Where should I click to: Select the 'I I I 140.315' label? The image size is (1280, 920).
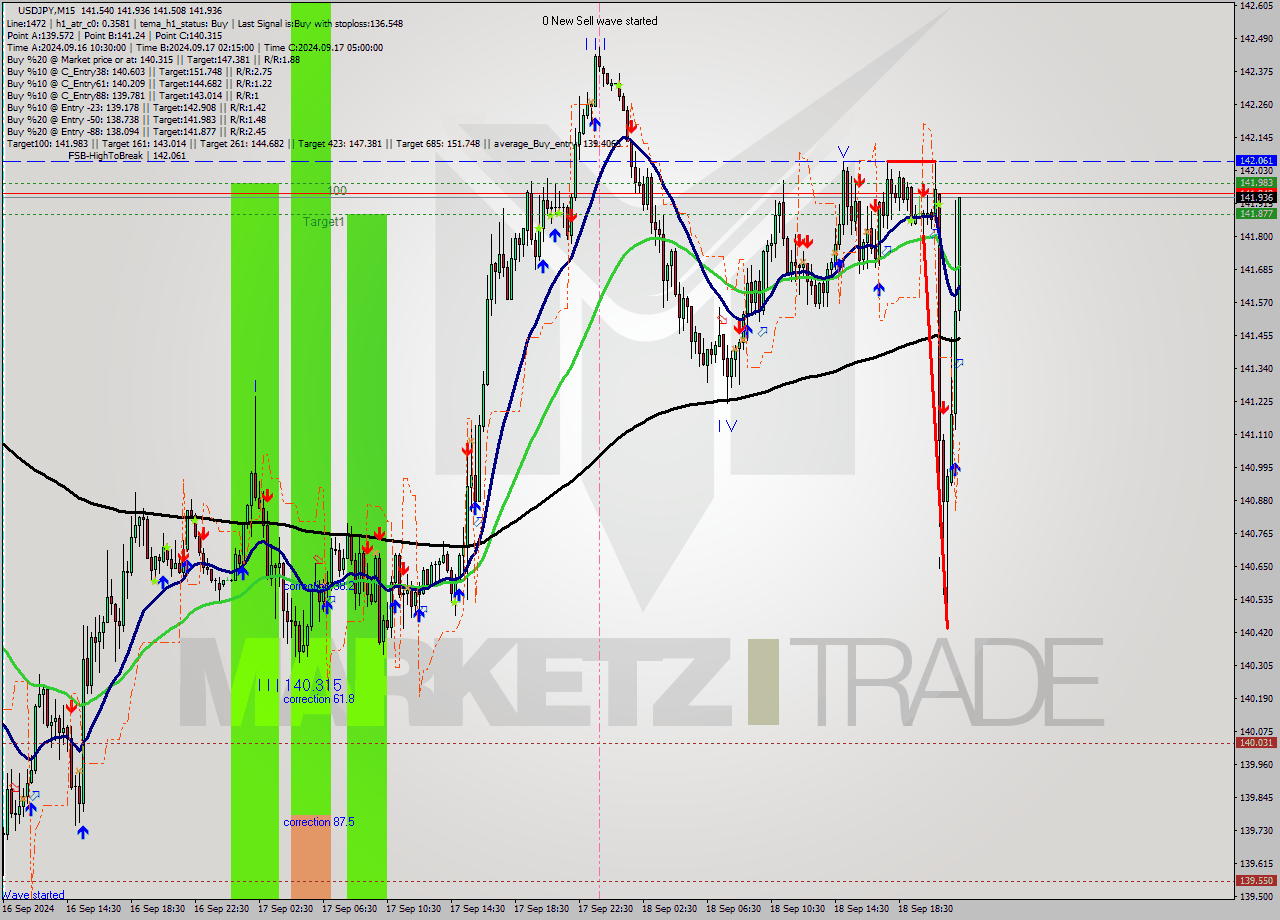tap(300, 685)
